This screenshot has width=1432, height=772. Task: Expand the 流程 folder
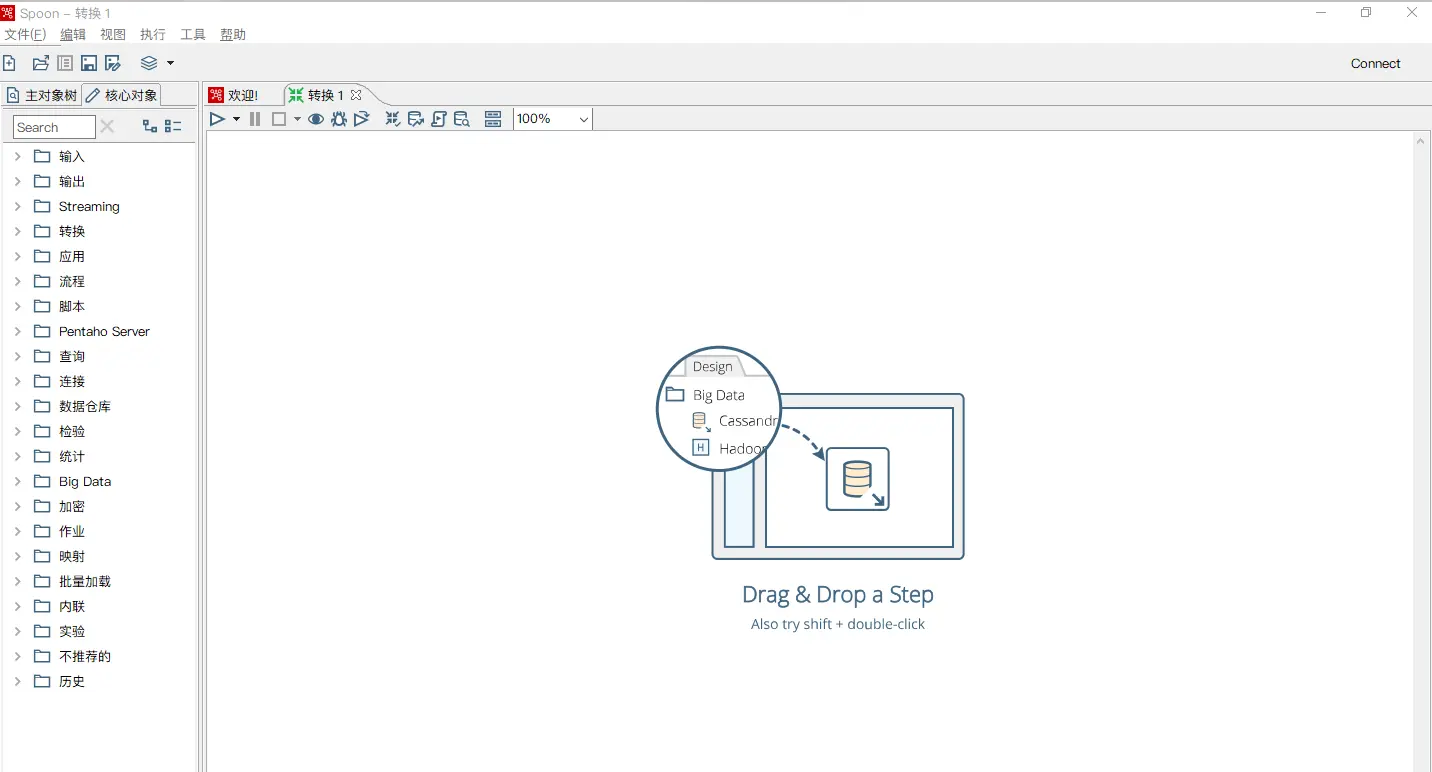(x=18, y=281)
